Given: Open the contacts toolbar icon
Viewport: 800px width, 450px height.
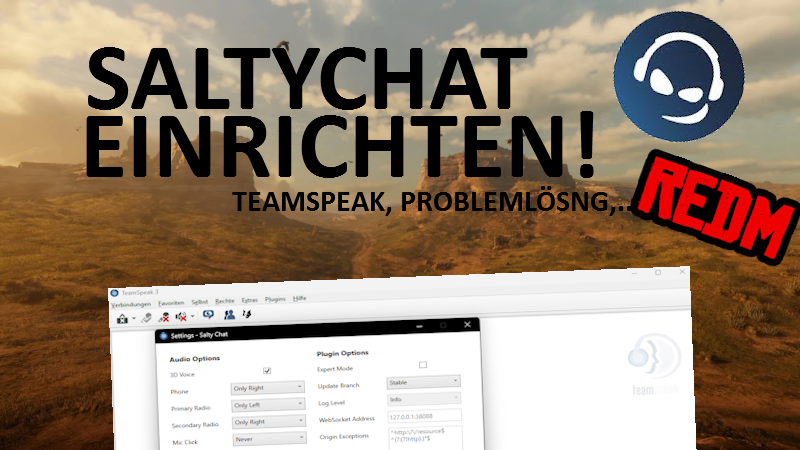Looking at the screenshot, I should [x=230, y=314].
